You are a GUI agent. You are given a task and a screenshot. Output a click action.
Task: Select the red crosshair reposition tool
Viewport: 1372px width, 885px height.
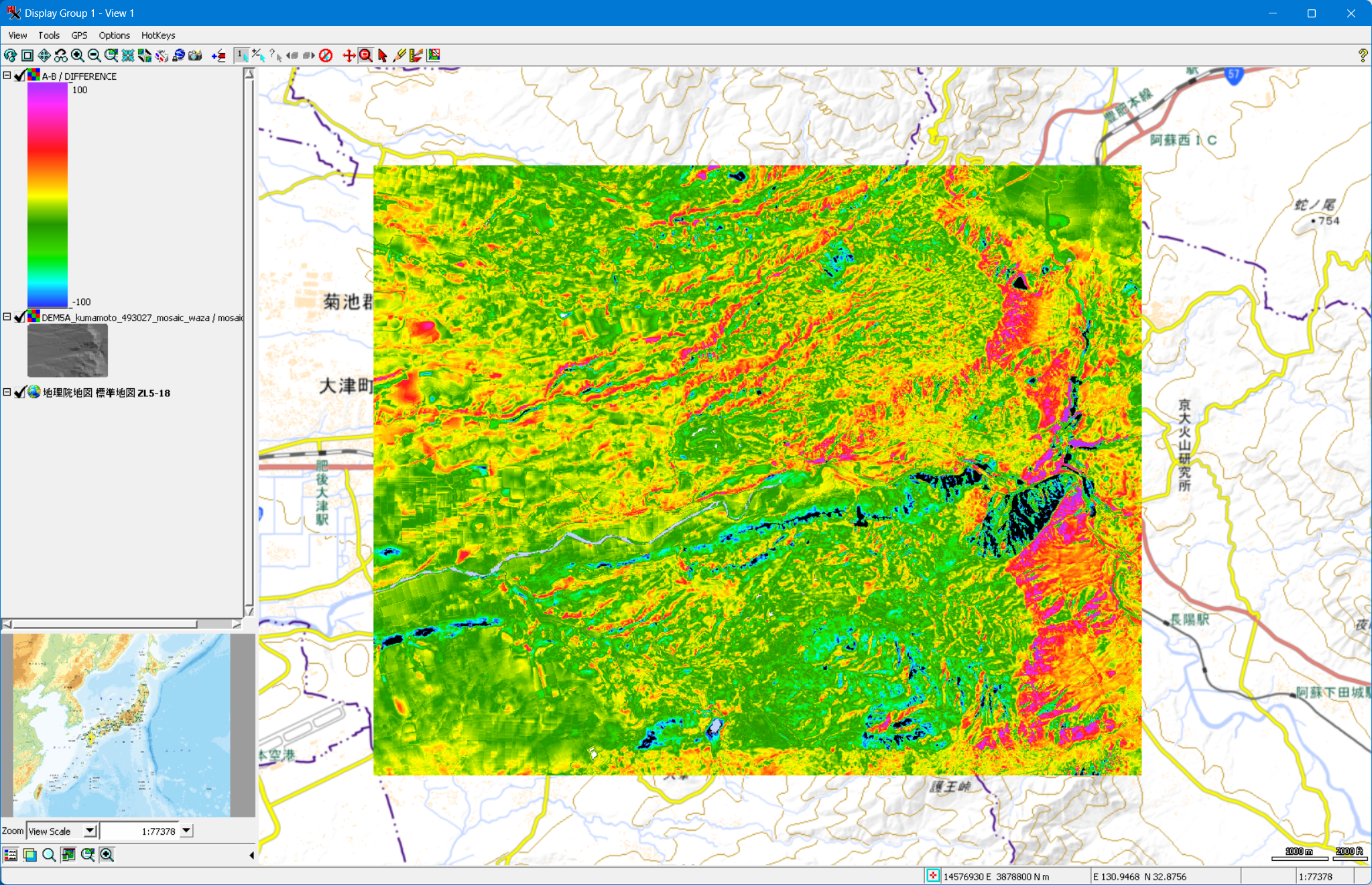[x=349, y=56]
